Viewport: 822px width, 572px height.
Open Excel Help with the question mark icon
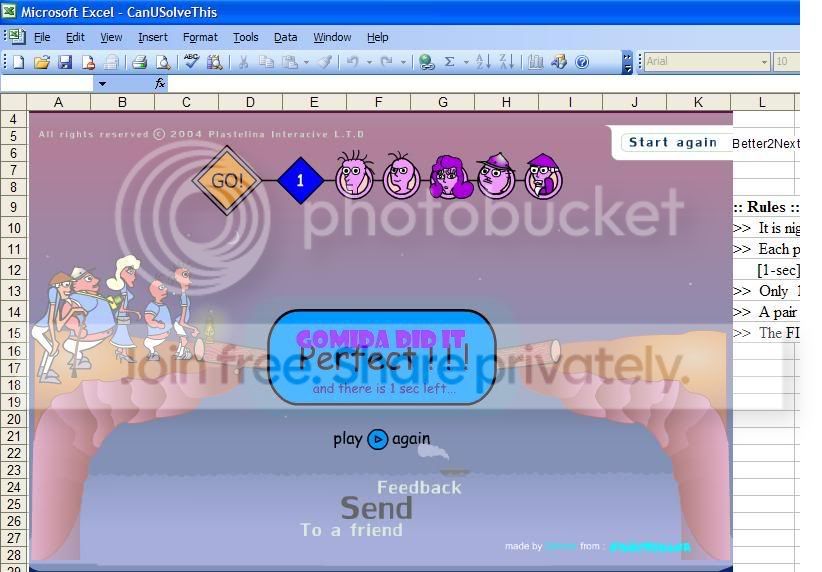click(x=582, y=62)
